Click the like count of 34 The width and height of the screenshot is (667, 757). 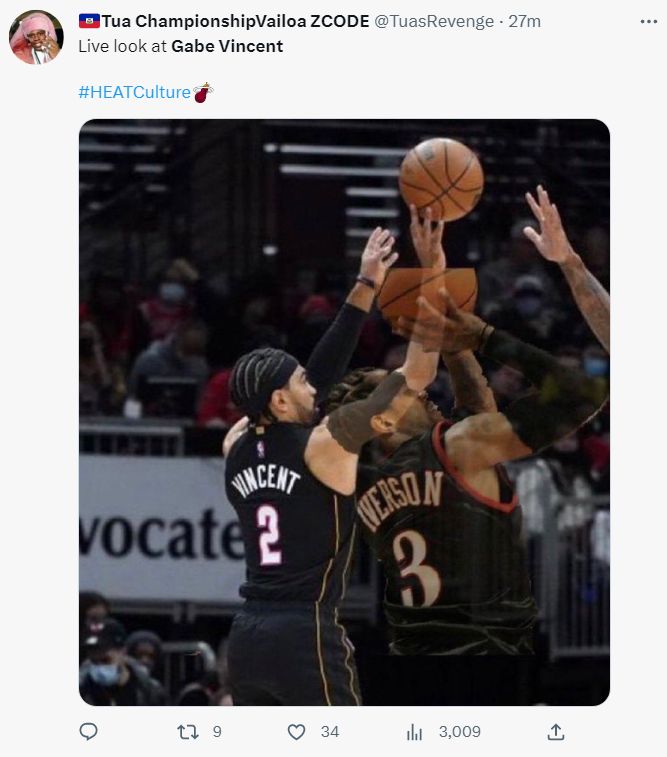click(330, 732)
